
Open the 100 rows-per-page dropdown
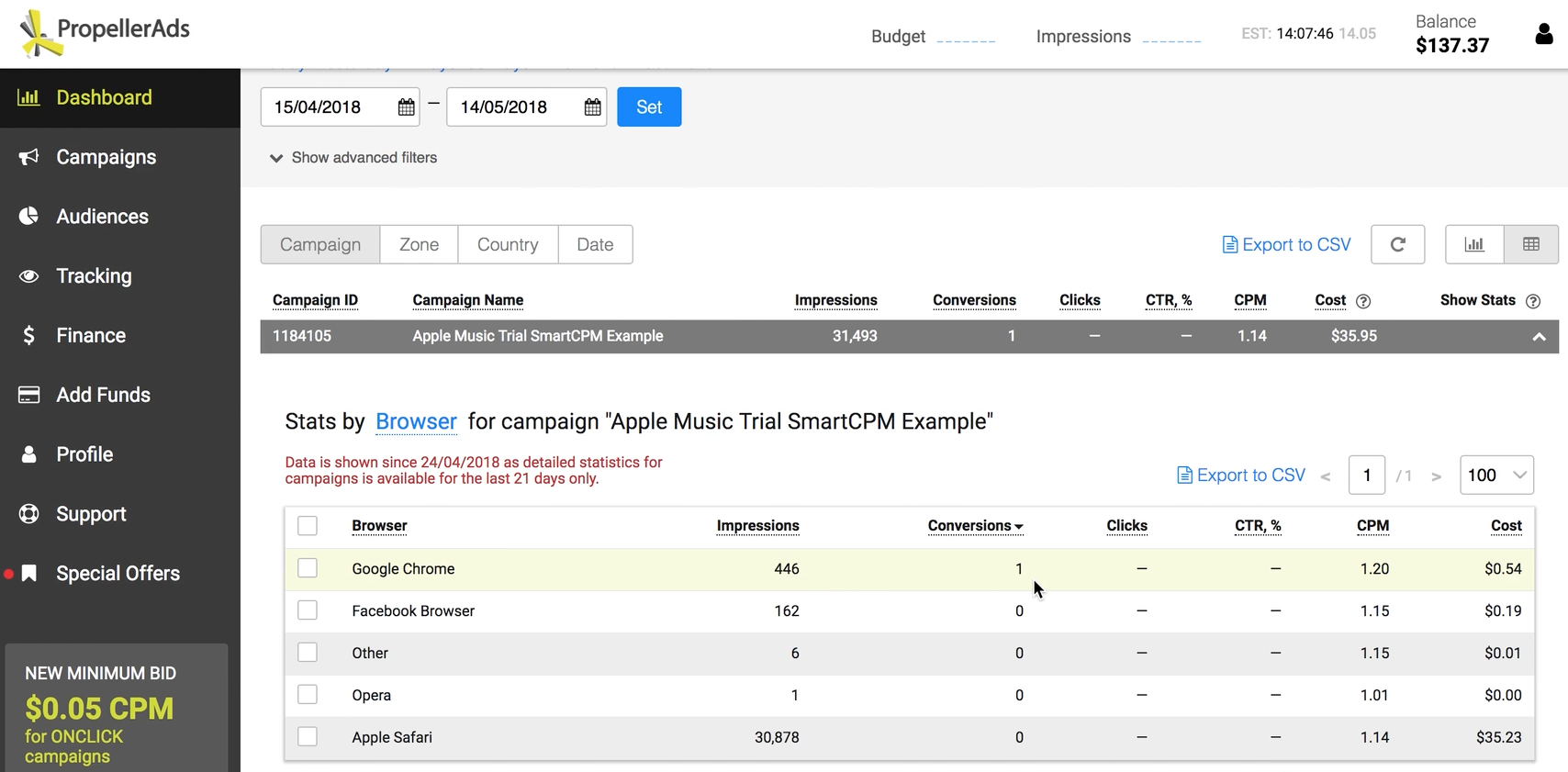(x=1496, y=476)
